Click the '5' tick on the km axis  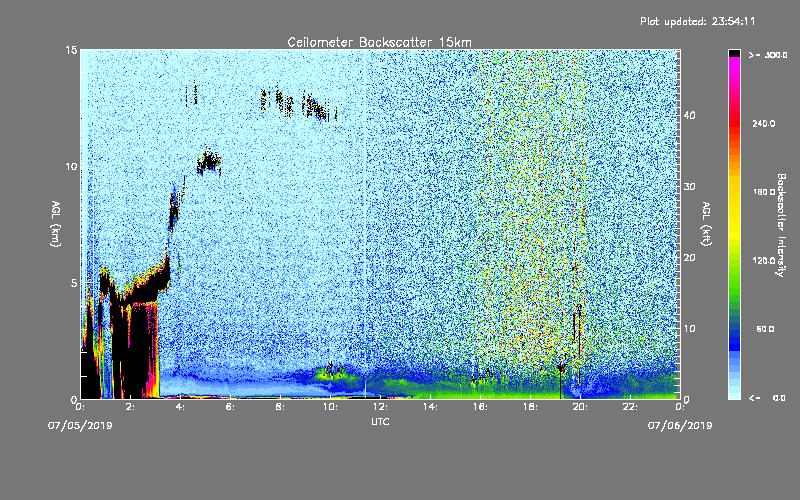[x=74, y=283]
